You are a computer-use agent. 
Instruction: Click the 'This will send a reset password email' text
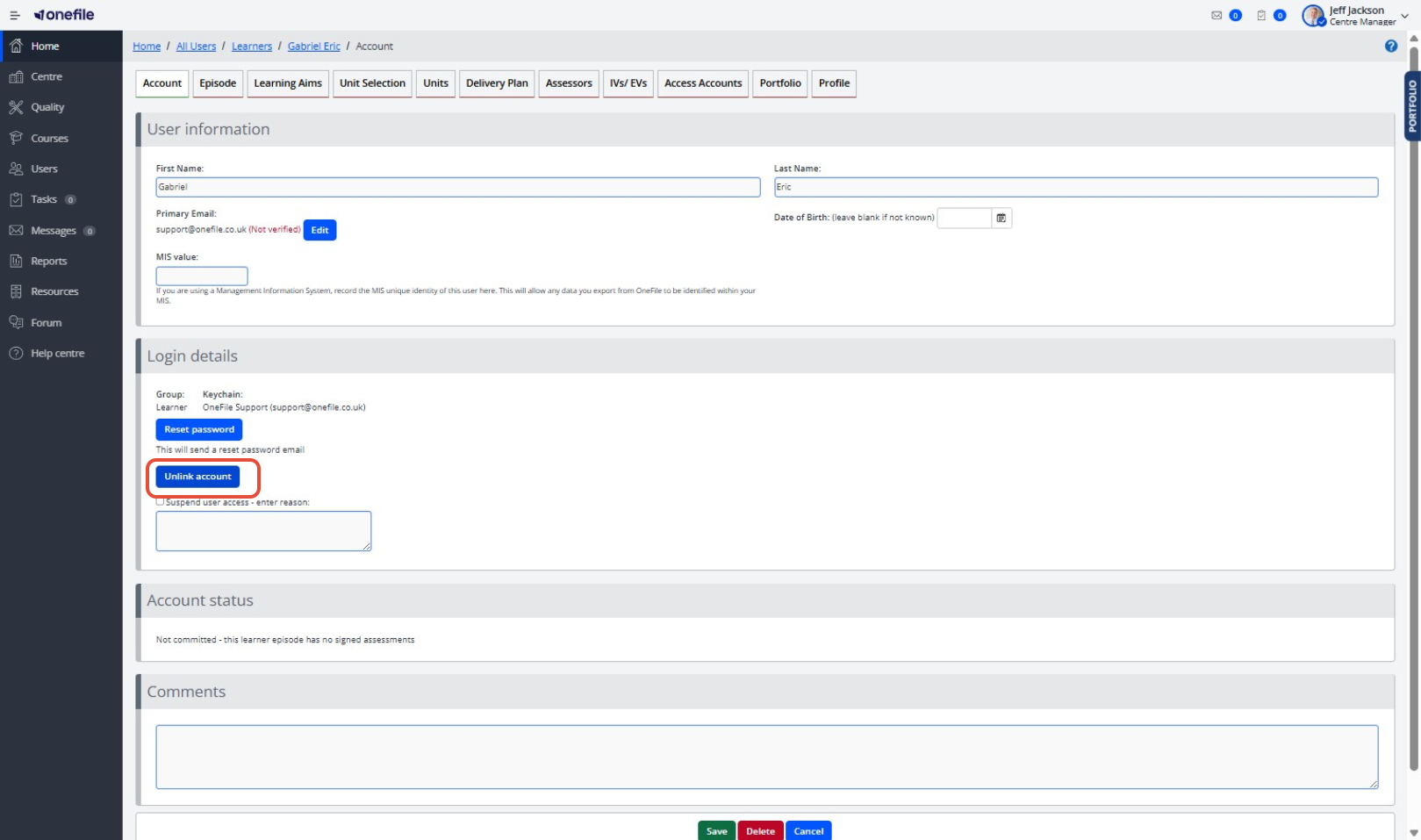coord(230,449)
